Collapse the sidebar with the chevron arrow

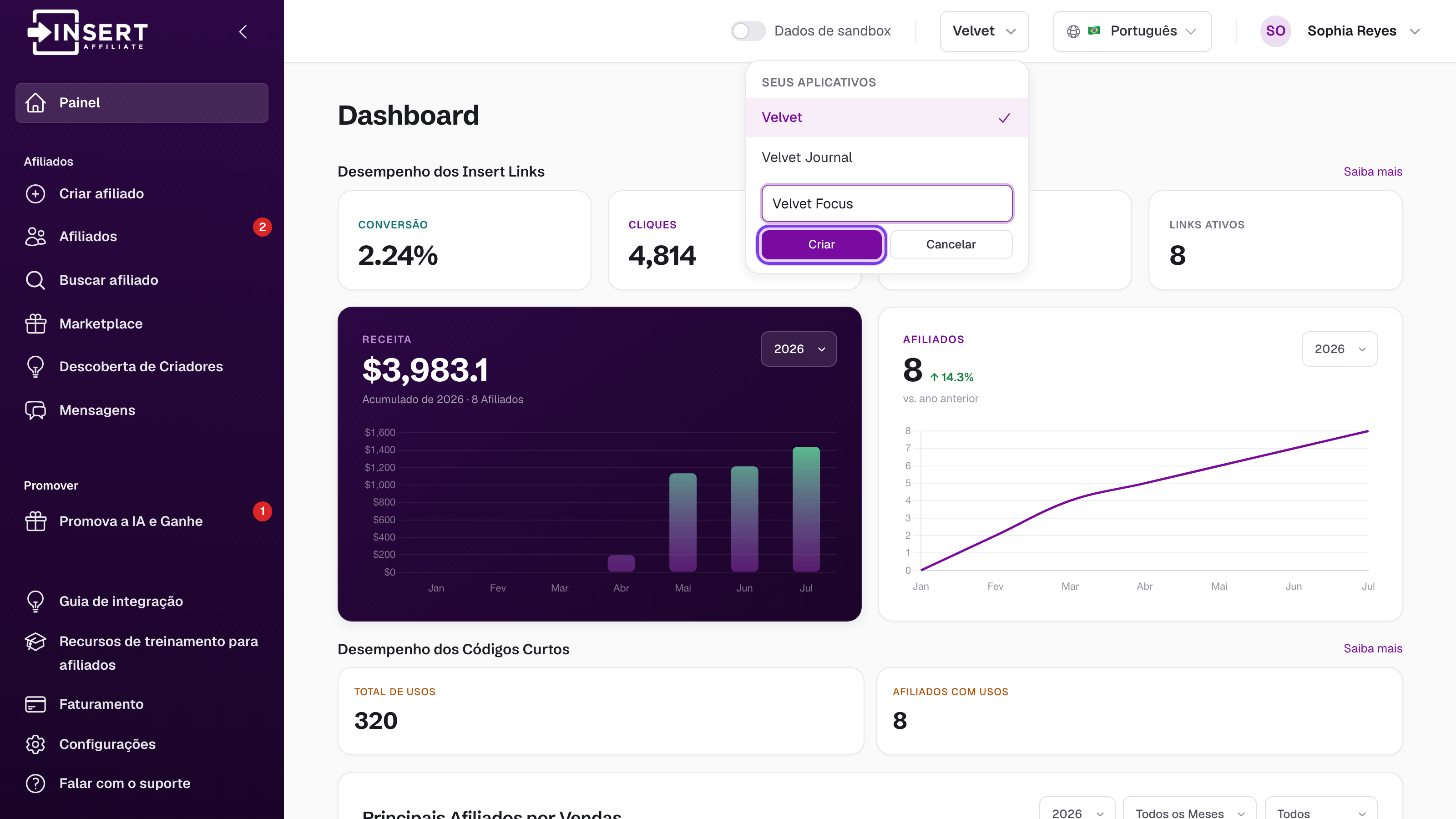pyautogui.click(x=243, y=32)
